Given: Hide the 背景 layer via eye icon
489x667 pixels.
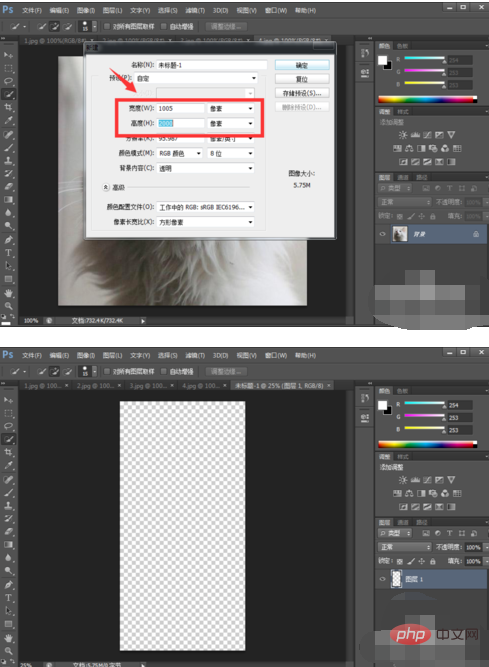Looking at the screenshot, I should click(383, 234).
